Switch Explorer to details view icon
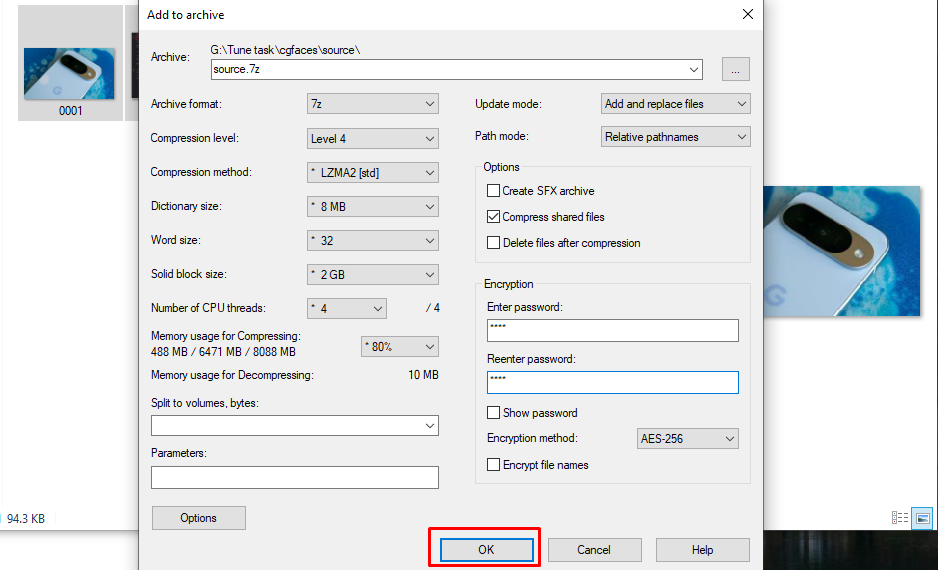 [900, 518]
